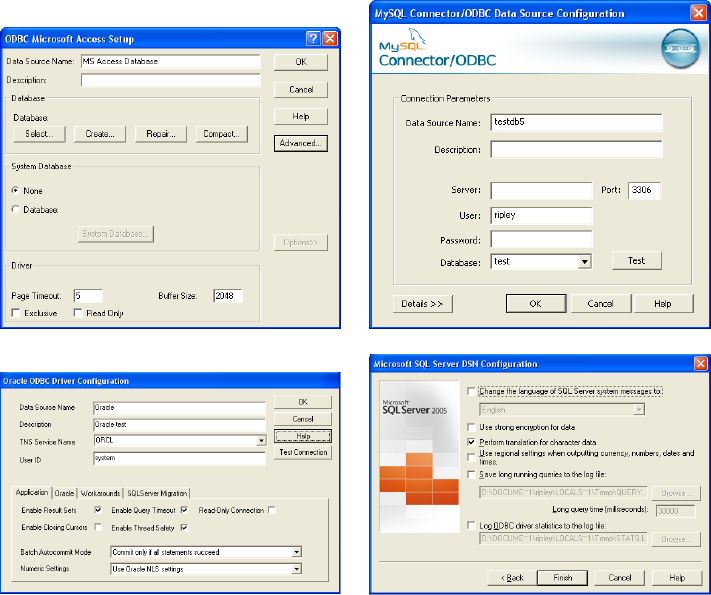Click the Page Timeout field
The width and height of the screenshot is (711, 595).
click(88, 296)
